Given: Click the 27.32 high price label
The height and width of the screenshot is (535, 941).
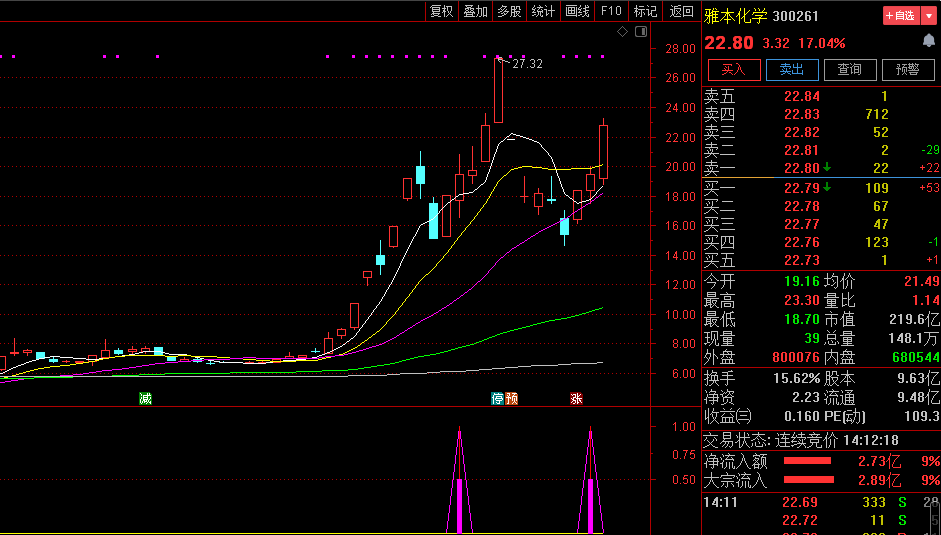Looking at the screenshot, I should click(528, 64).
